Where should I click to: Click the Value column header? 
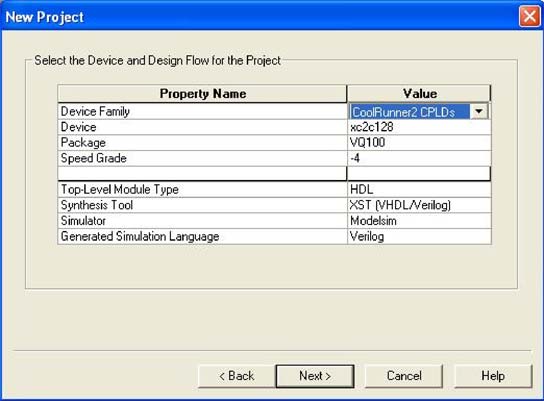tap(419, 94)
